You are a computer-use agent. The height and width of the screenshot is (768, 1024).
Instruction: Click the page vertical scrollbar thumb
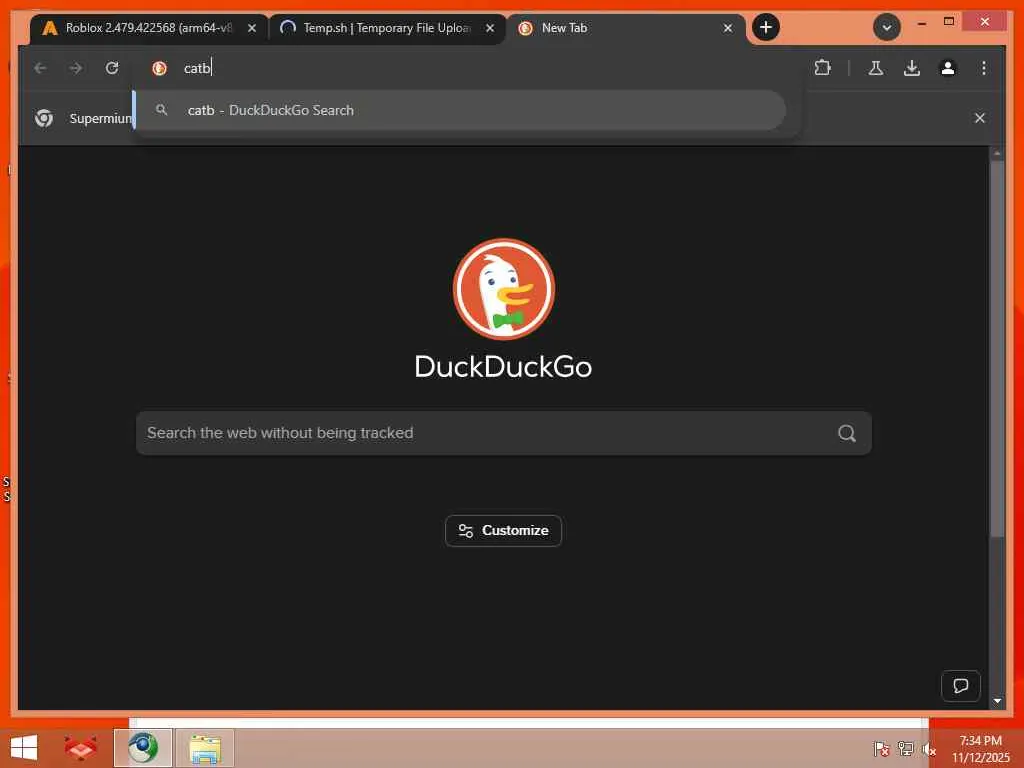997,349
